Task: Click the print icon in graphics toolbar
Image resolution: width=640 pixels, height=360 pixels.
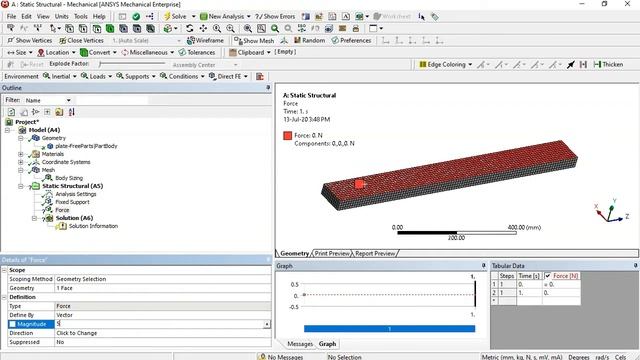Action: (x=356, y=29)
